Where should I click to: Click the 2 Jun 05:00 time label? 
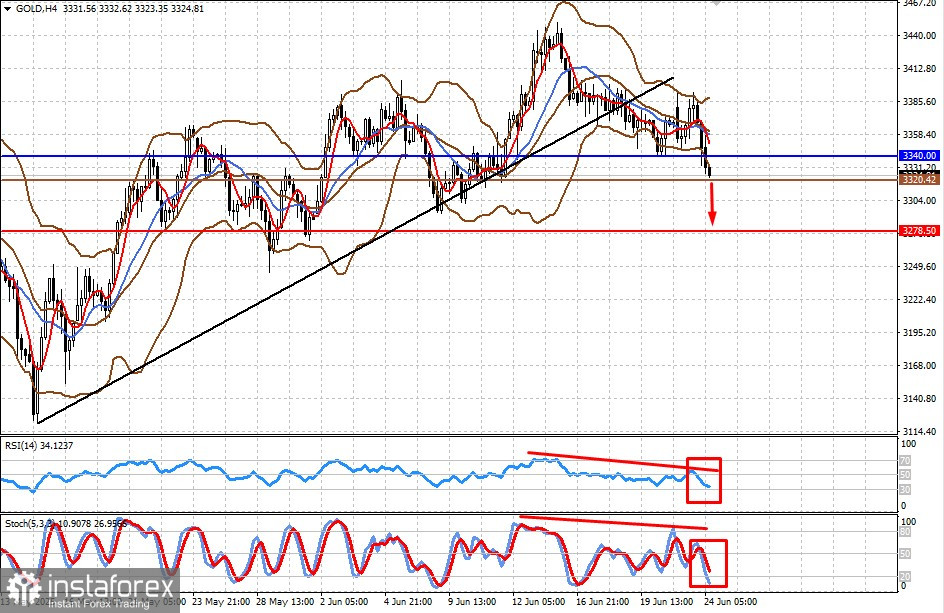(344, 602)
